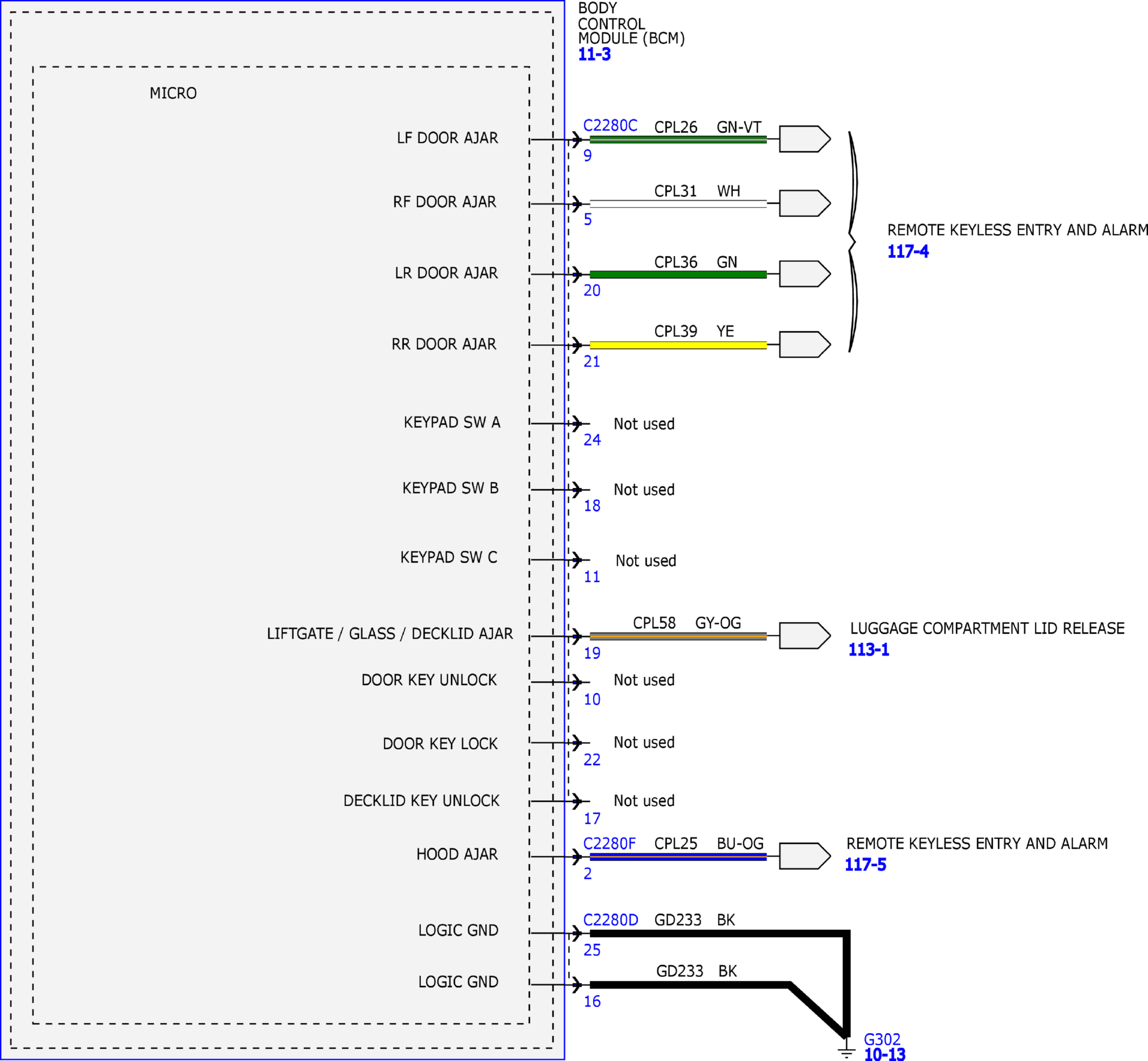
Task: Select the solid green CPL36 wire
Action: coord(678,274)
